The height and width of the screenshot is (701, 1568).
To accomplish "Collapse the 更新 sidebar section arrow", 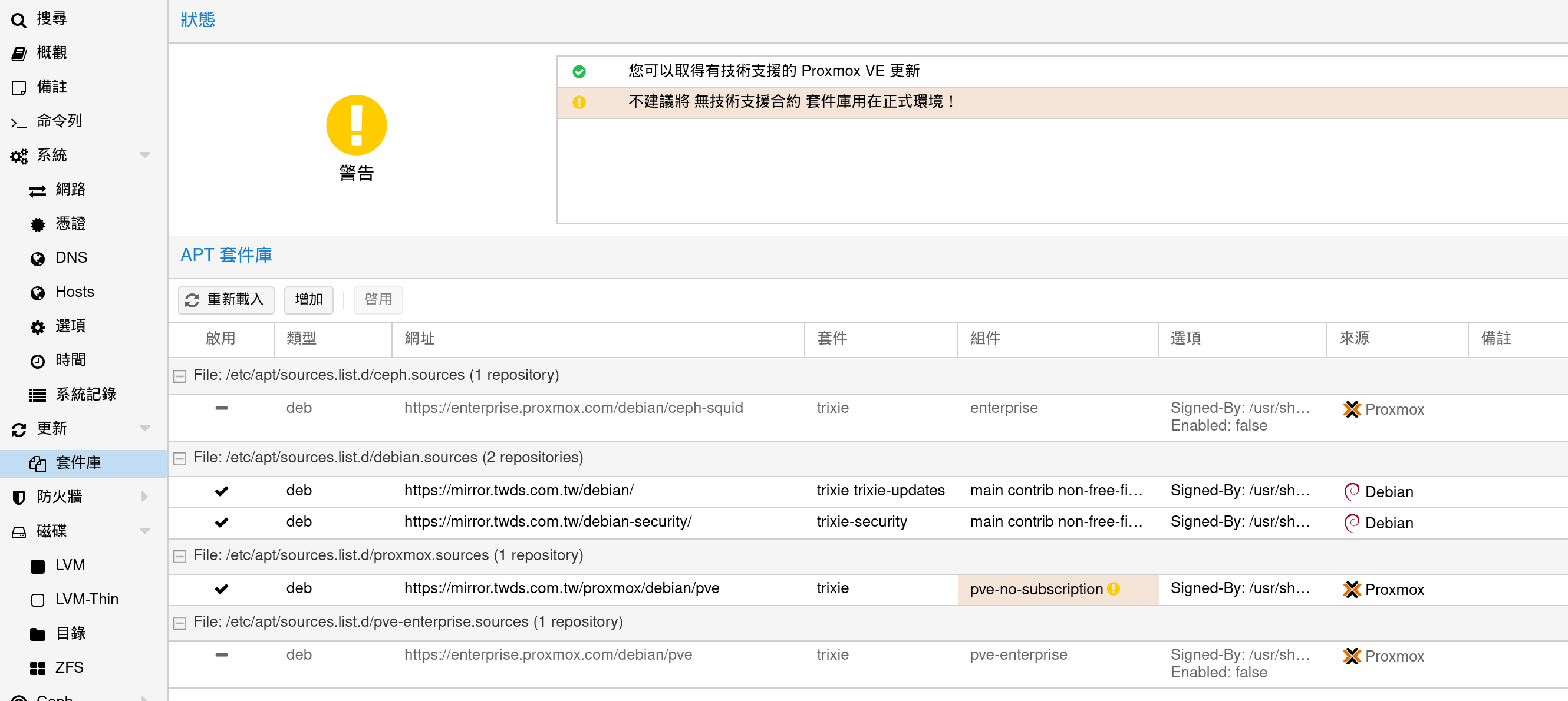I will coord(145,428).
